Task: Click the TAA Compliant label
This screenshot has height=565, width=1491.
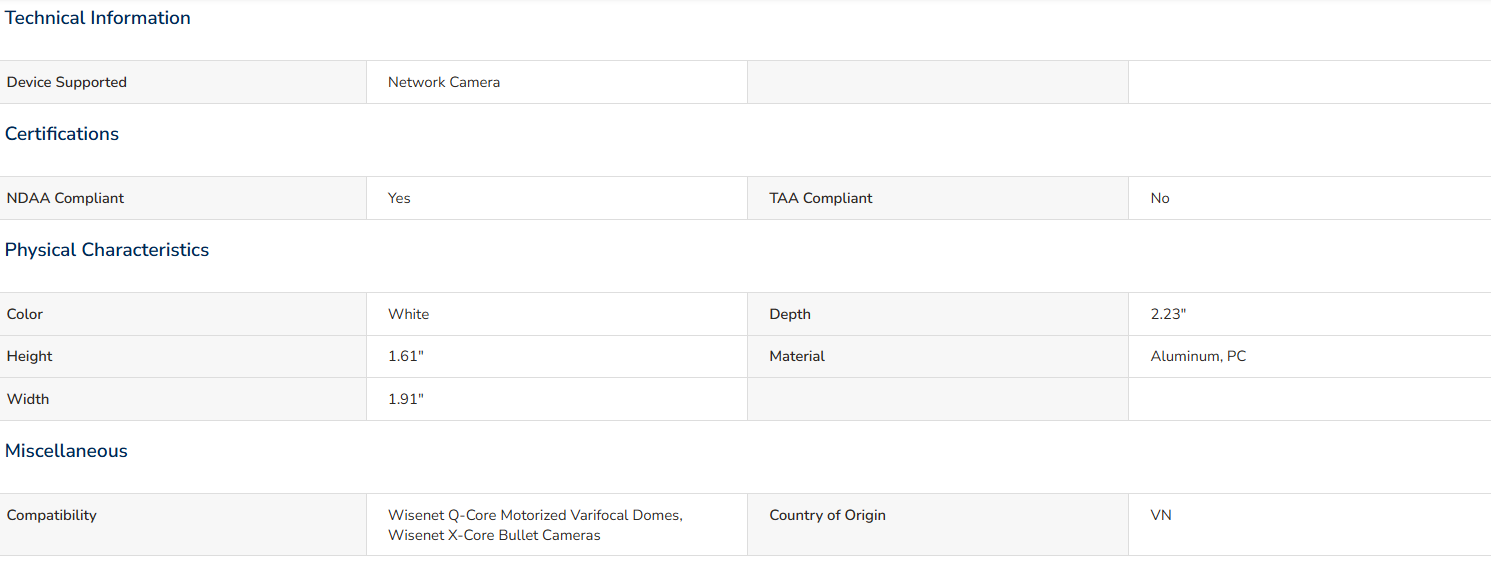Action: [821, 198]
